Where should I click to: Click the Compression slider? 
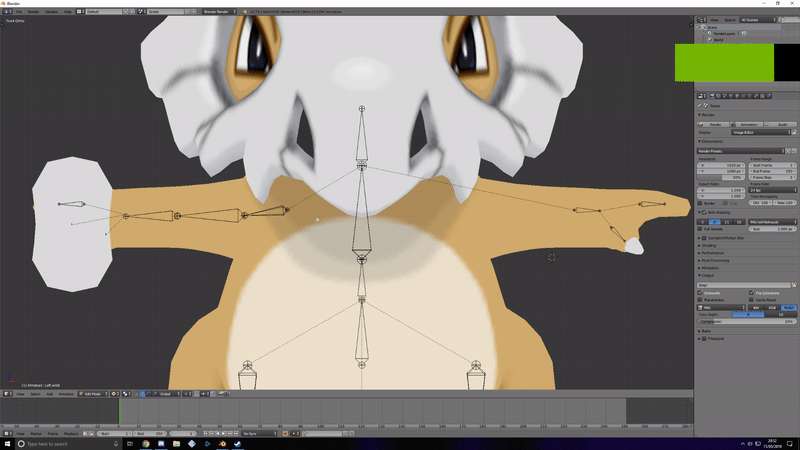click(x=747, y=321)
